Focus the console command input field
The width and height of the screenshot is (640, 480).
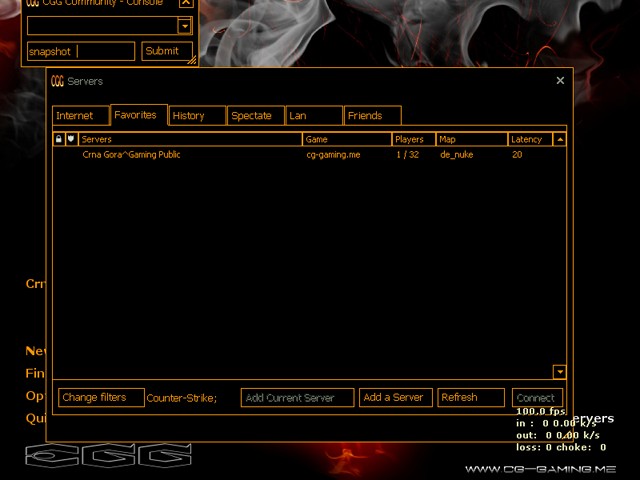(x=81, y=51)
